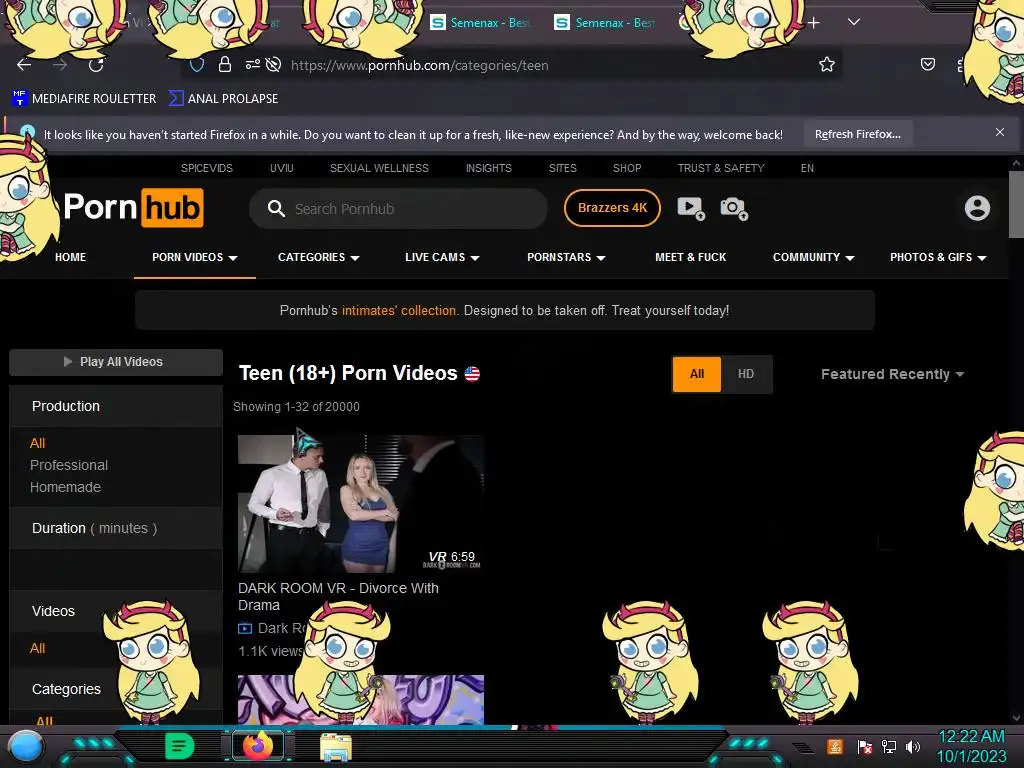Open the SHOP top link

pos(627,168)
